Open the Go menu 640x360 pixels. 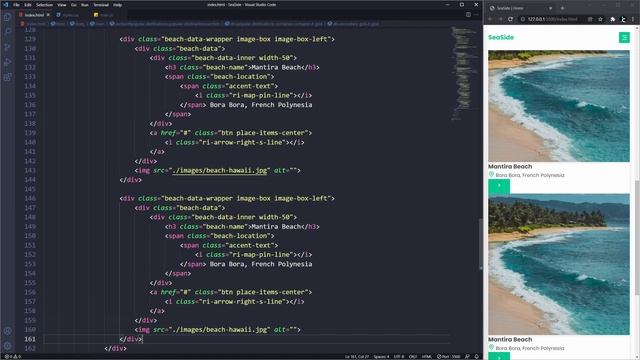pyautogui.click(x=74, y=5)
